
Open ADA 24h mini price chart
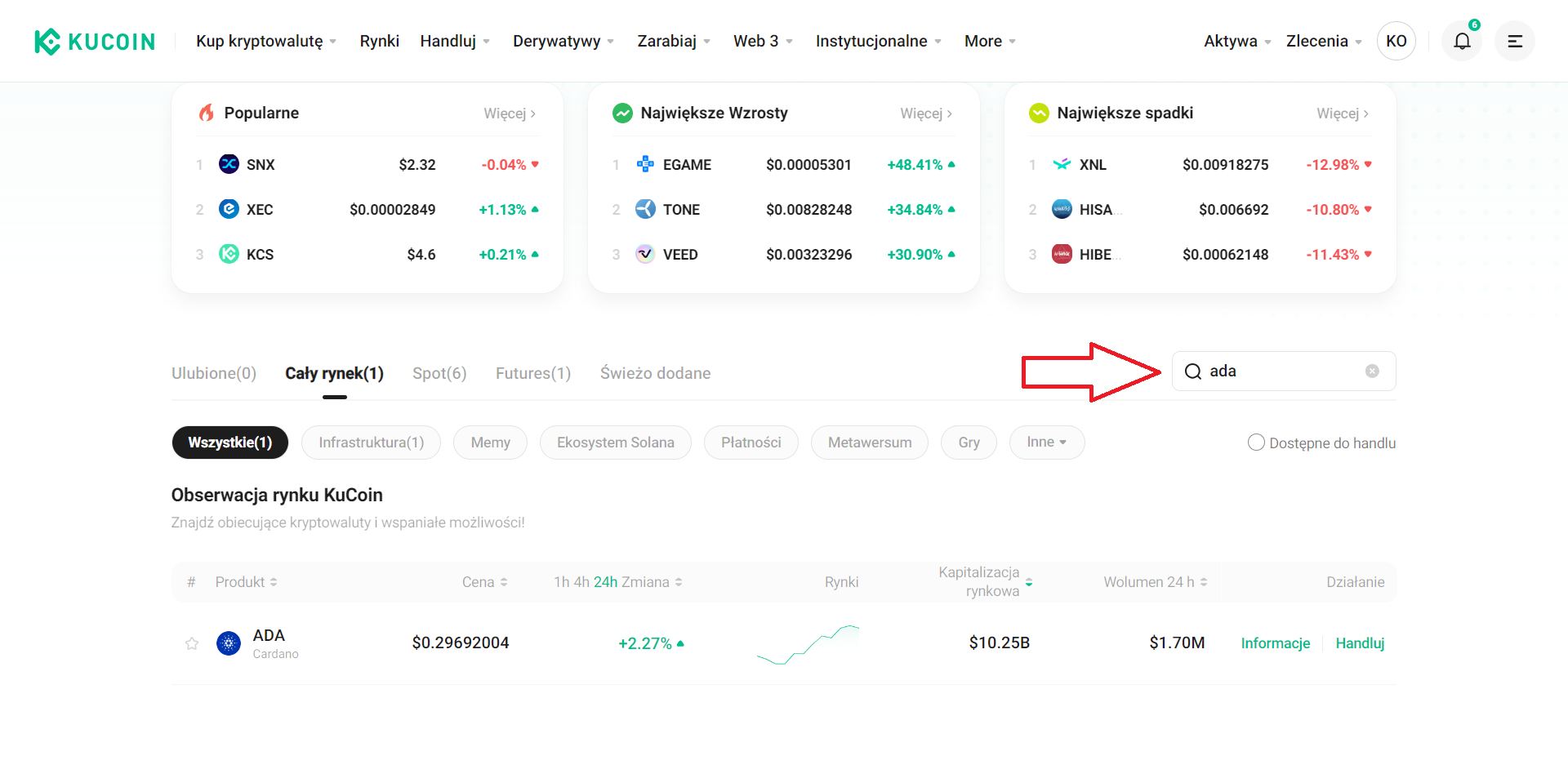click(808, 644)
